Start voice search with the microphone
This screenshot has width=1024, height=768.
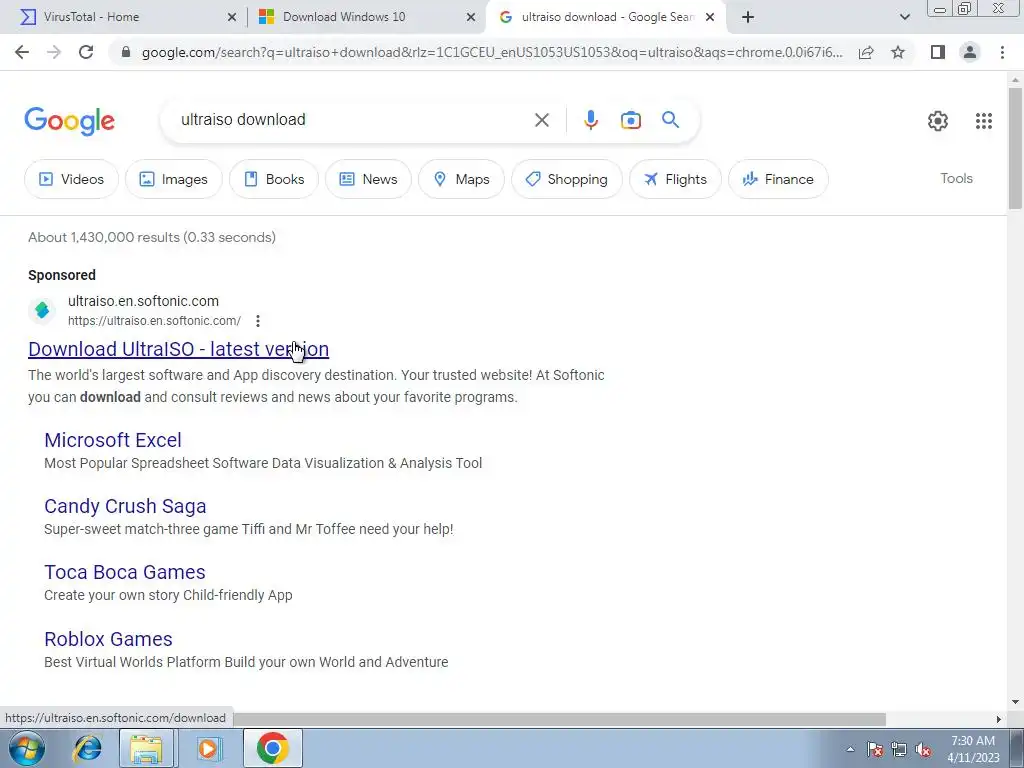pos(590,120)
